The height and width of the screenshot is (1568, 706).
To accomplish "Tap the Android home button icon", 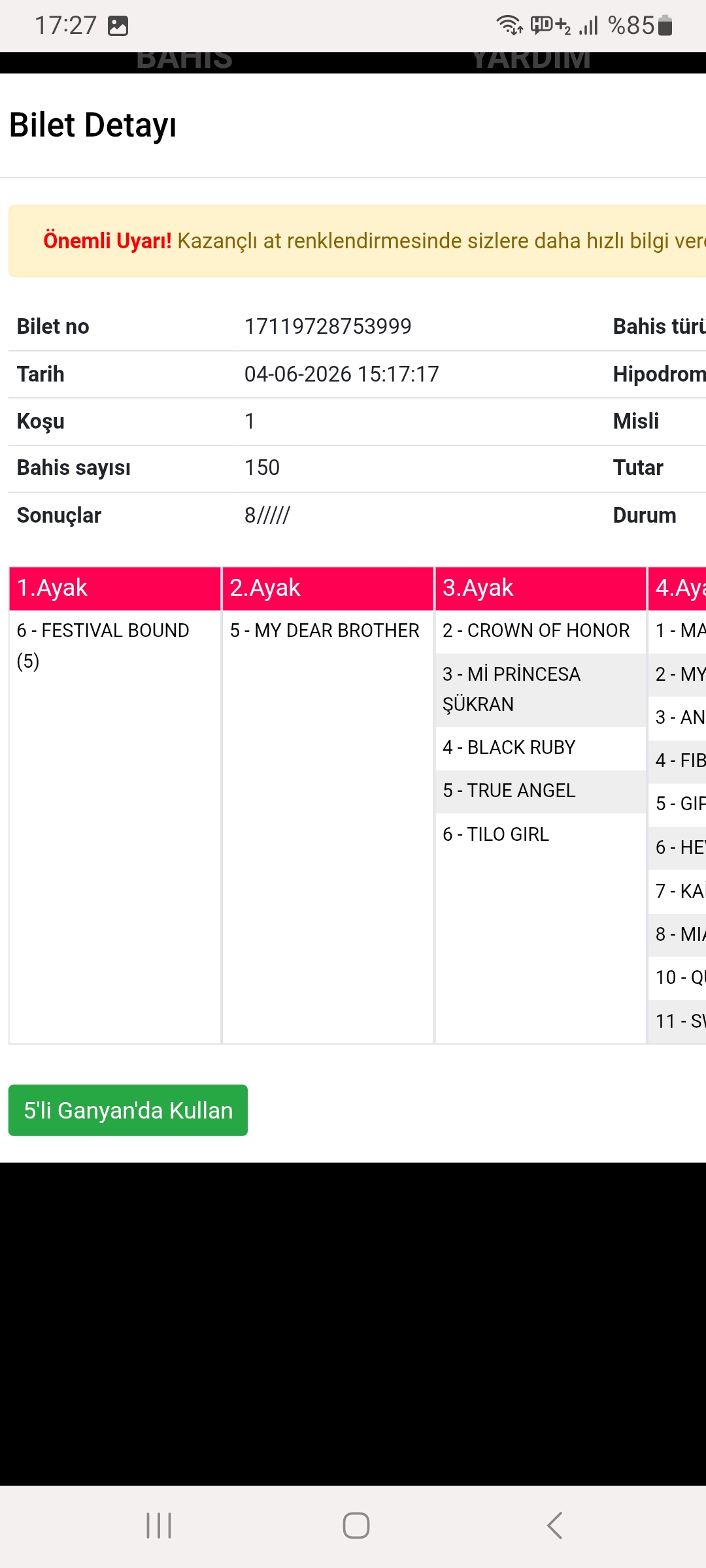I will pyautogui.click(x=356, y=1526).
